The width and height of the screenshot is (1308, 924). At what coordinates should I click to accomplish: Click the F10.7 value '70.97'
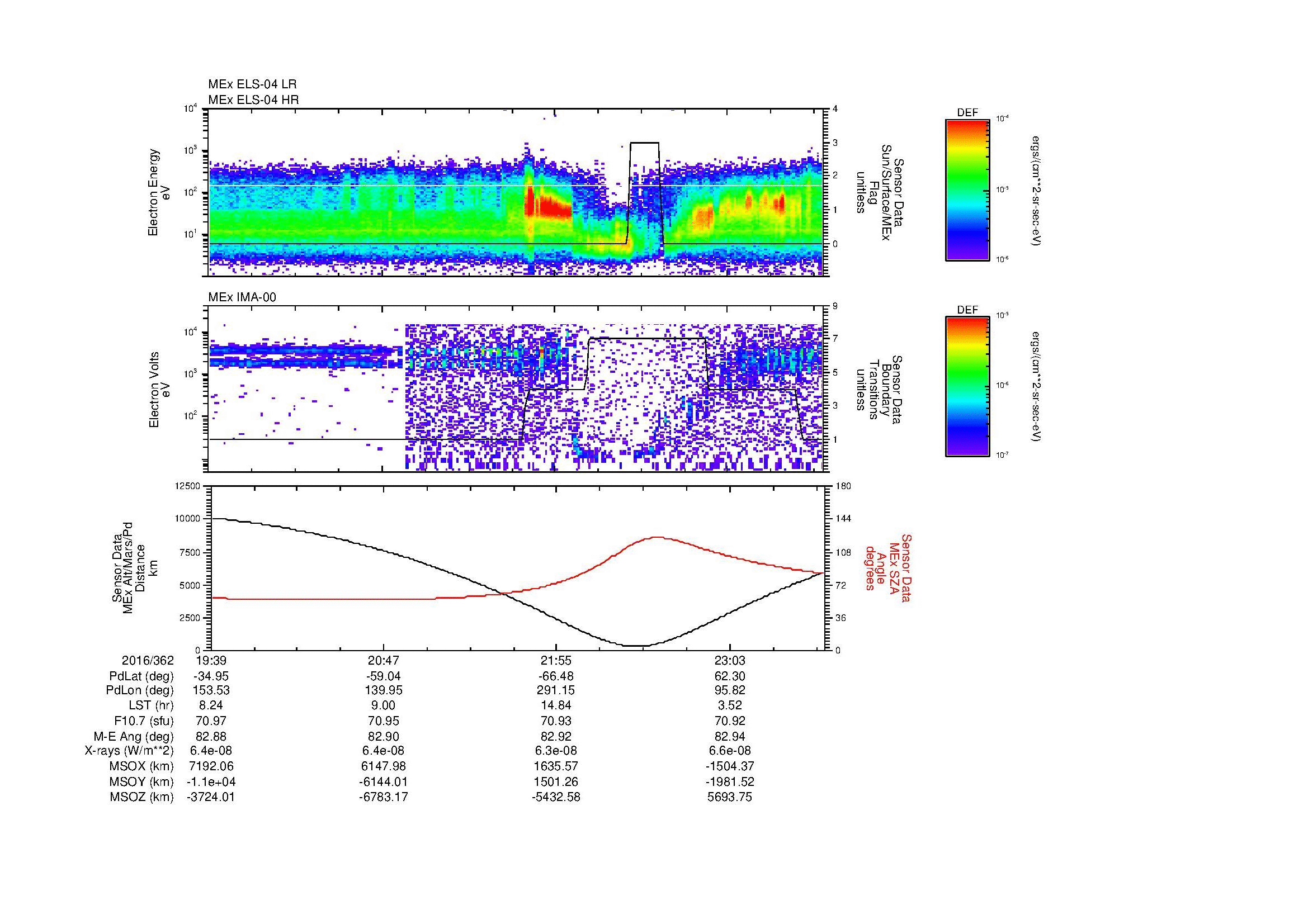pyautogui.click(x=211, y=721)
